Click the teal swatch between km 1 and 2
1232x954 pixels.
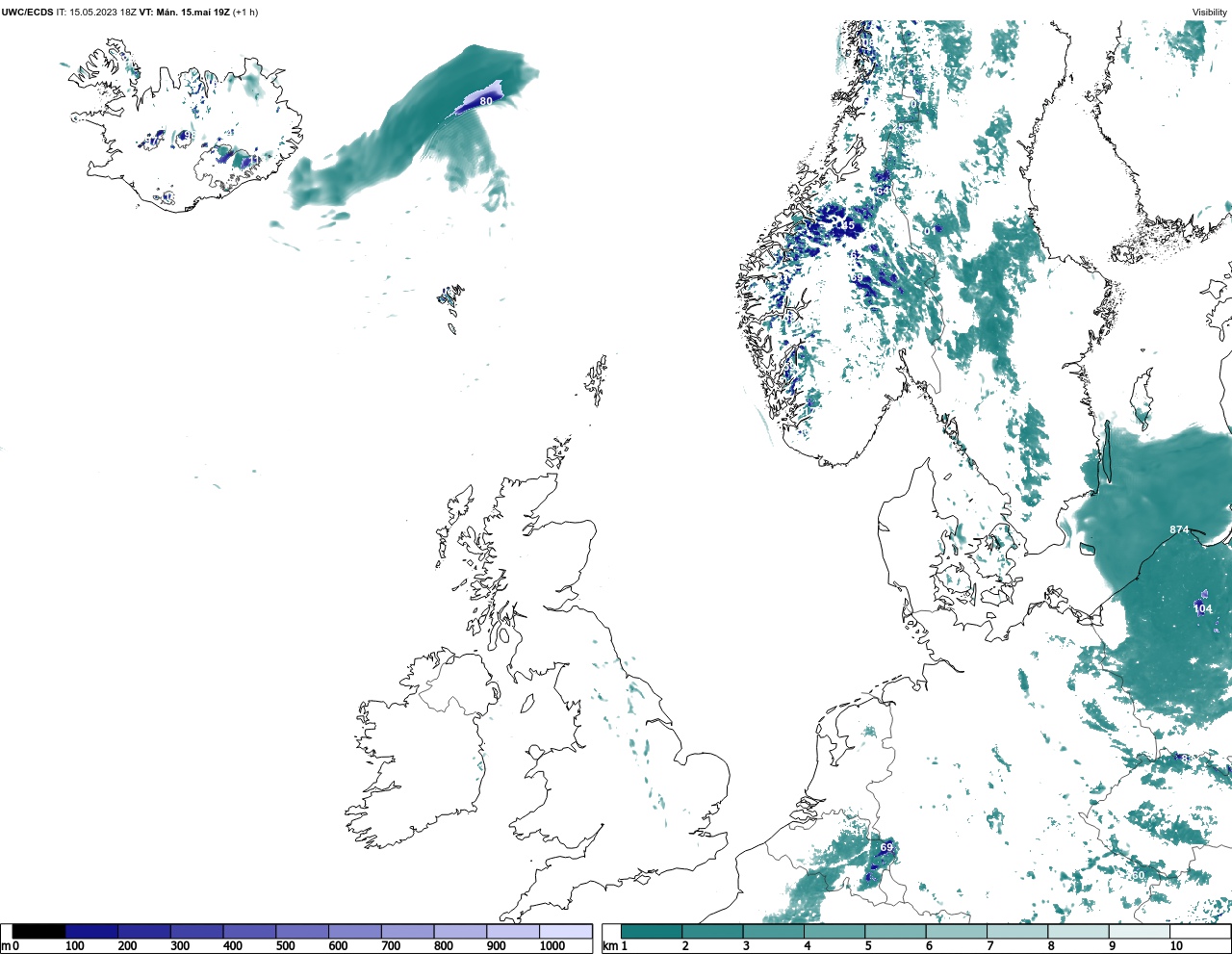652,932
